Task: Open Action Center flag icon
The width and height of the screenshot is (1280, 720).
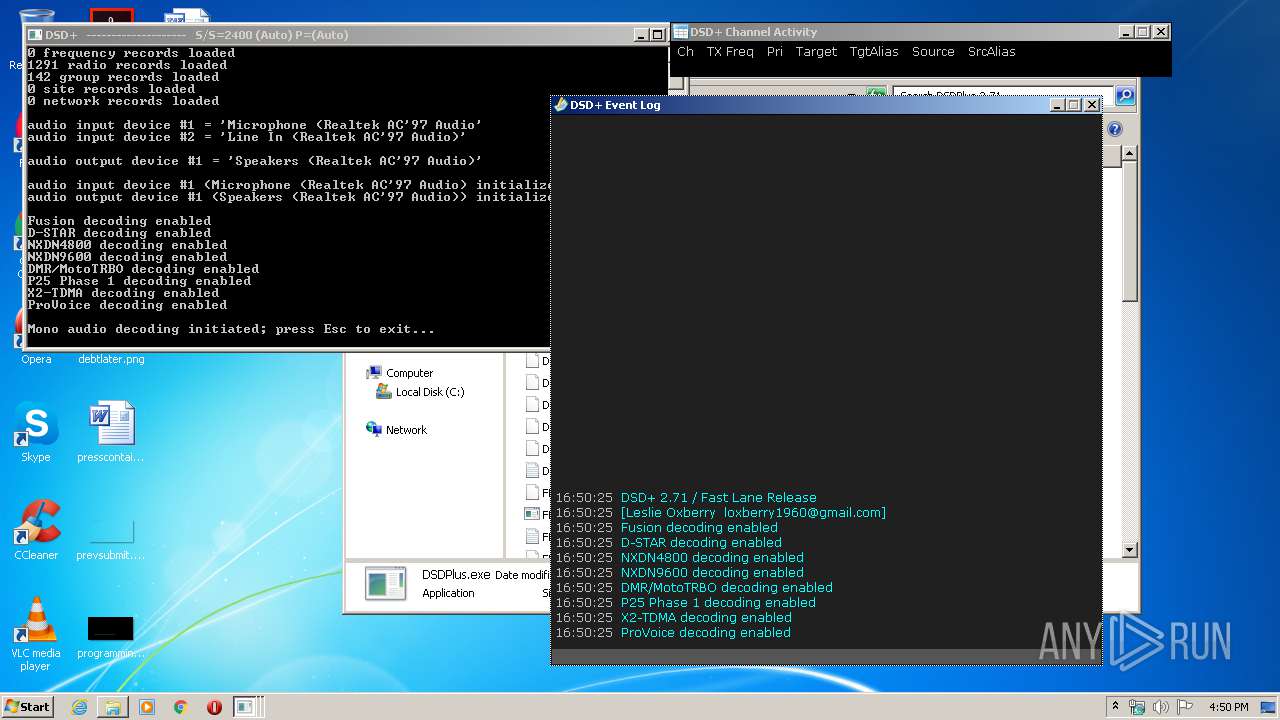Action: [x=1185, y=707]
